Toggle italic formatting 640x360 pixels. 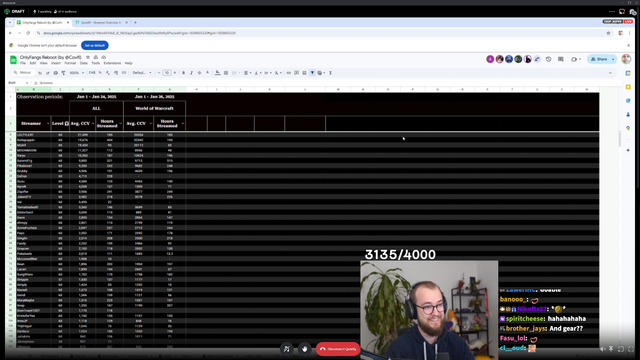click(x=191, y=73)
